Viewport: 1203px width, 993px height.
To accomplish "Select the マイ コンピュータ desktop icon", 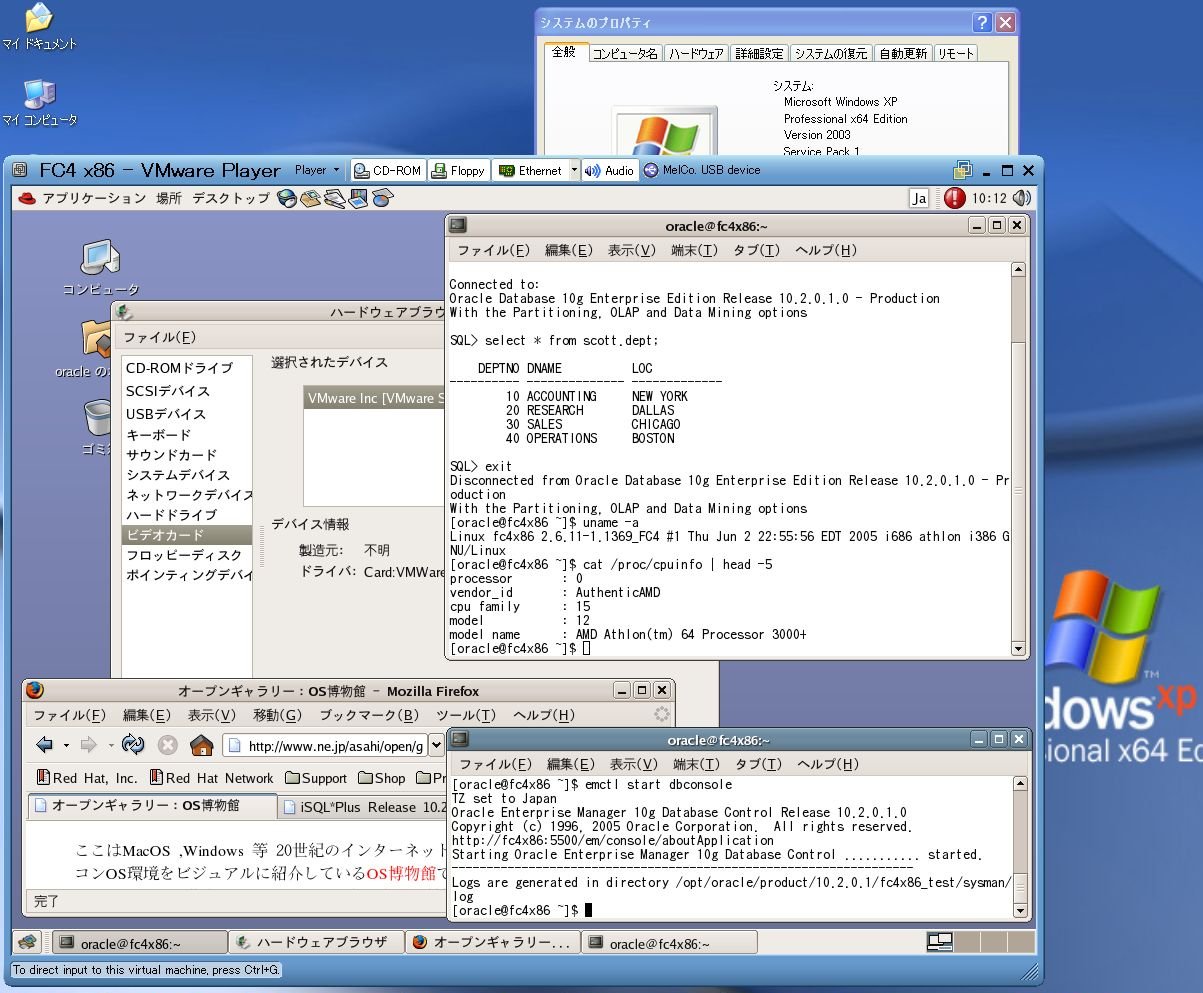I will (x=39, y=103).
